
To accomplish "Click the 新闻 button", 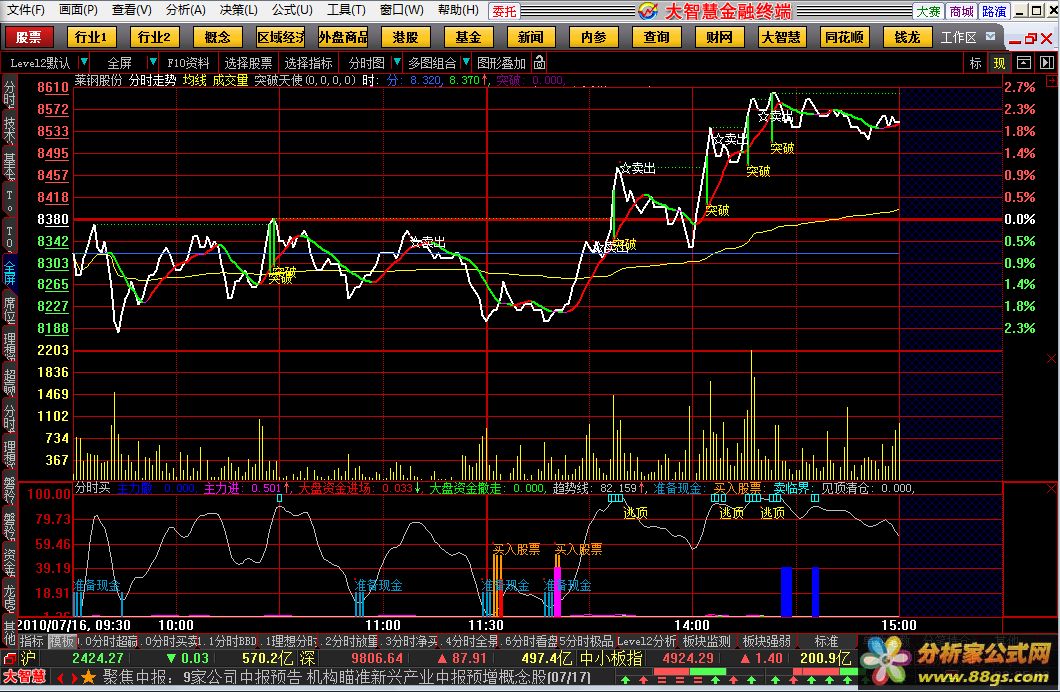I will coord(531,37).
